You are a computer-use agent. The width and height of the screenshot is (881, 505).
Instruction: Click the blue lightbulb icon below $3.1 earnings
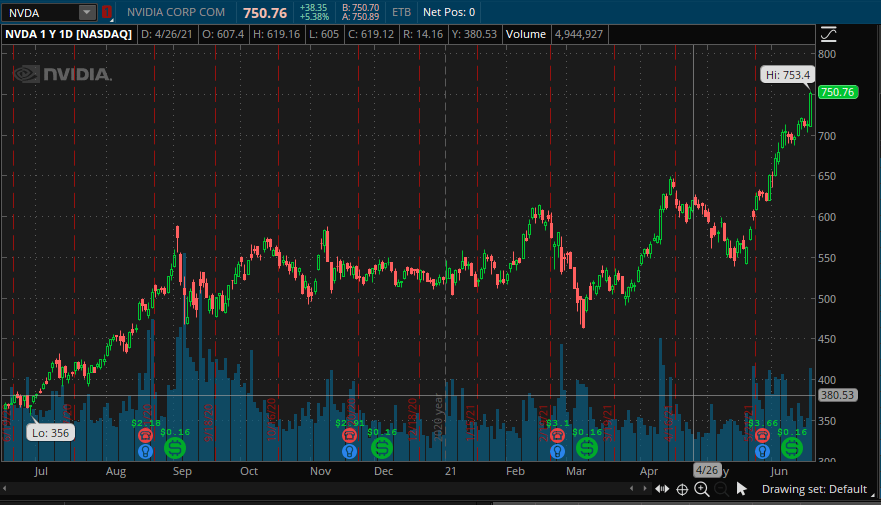click(557, 451)
